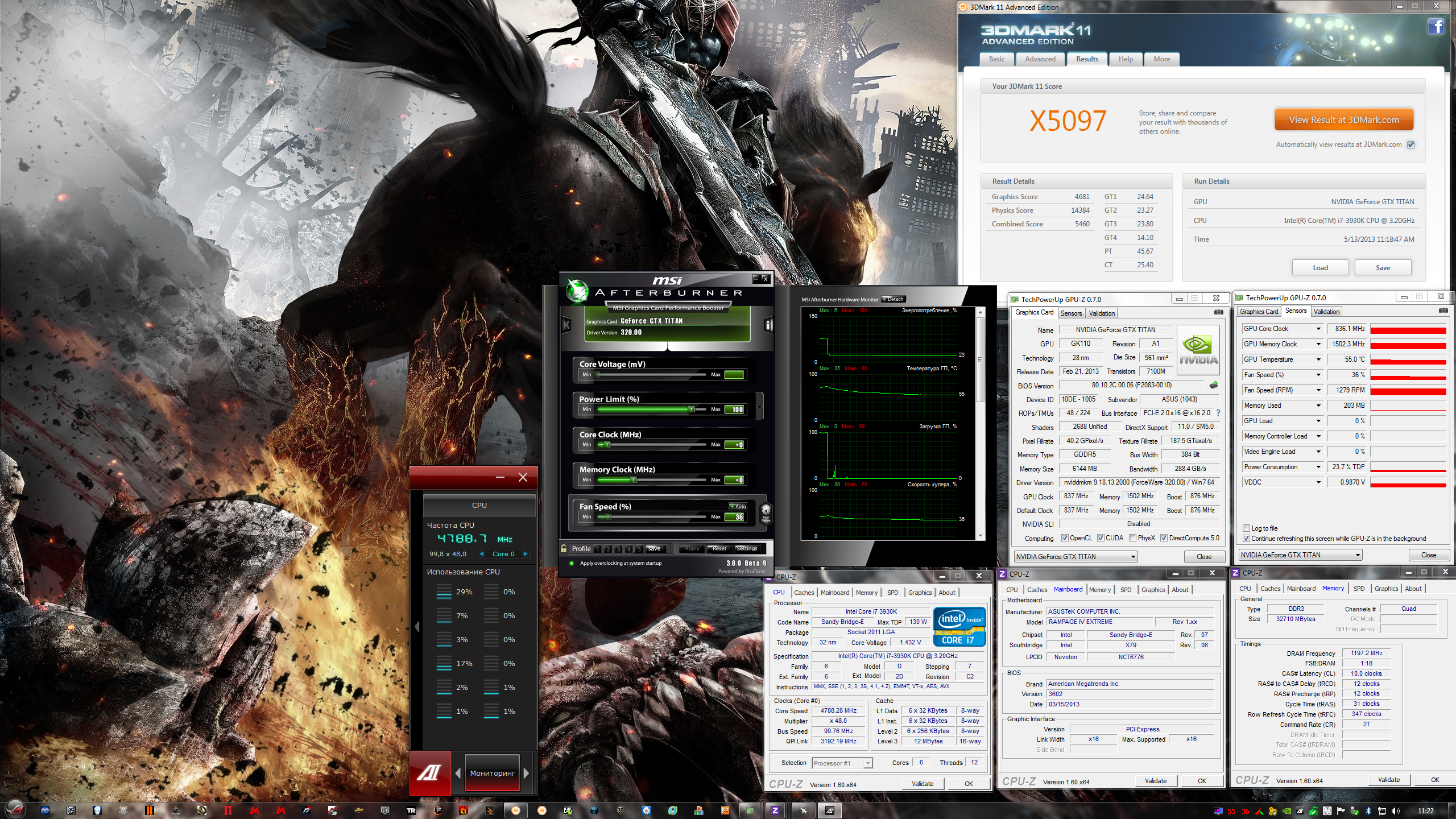Image resolution: width=1456 pixels, height=819 pixels.
Task: Click the BIOS save chip icon
Action: click(x=1214, y=385)
